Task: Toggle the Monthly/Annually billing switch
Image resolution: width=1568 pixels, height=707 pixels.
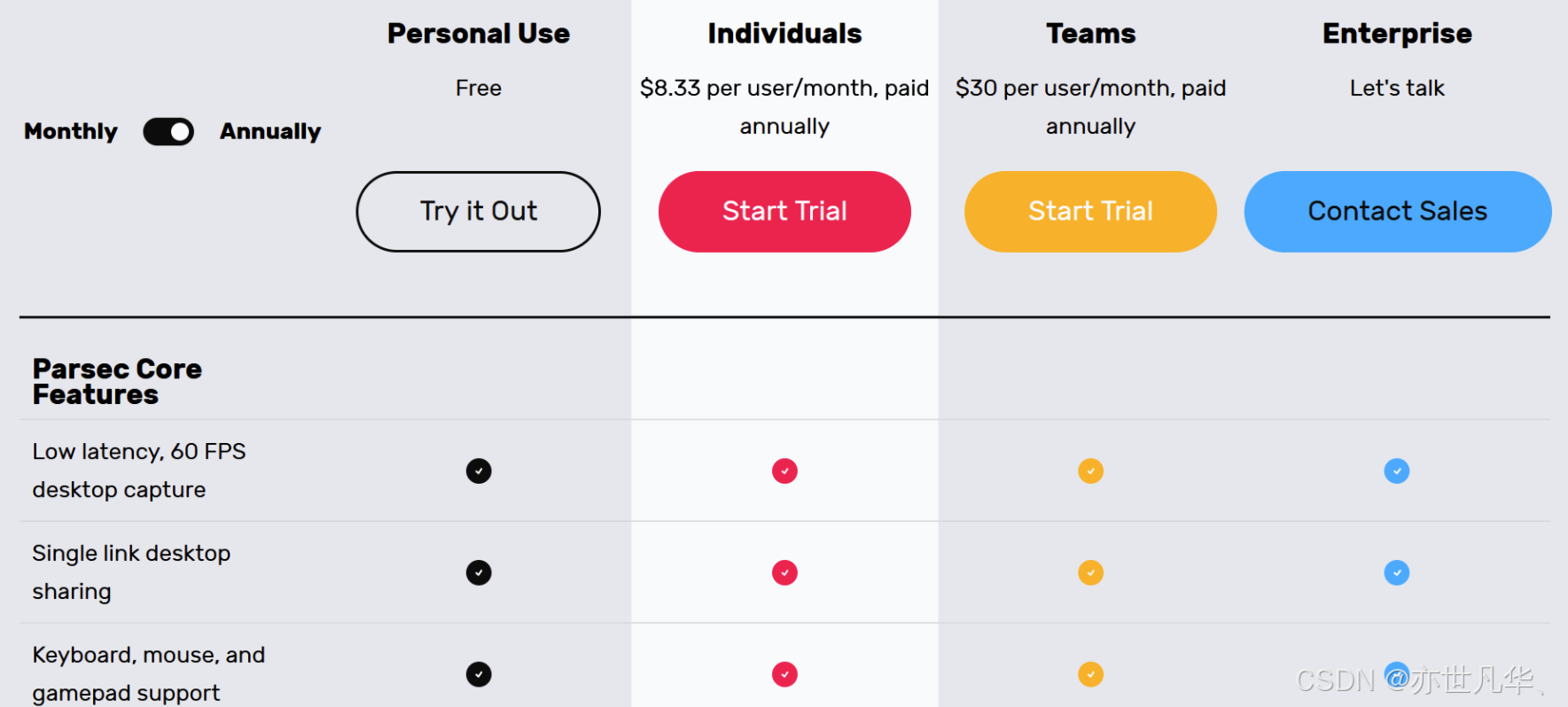Action: click(168, 132)
